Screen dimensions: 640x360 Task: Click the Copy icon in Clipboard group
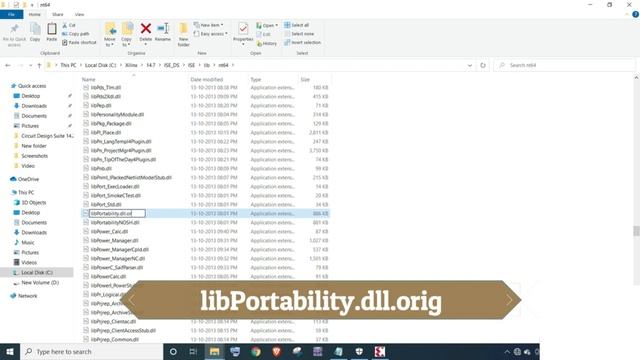(x=35, y=29)
